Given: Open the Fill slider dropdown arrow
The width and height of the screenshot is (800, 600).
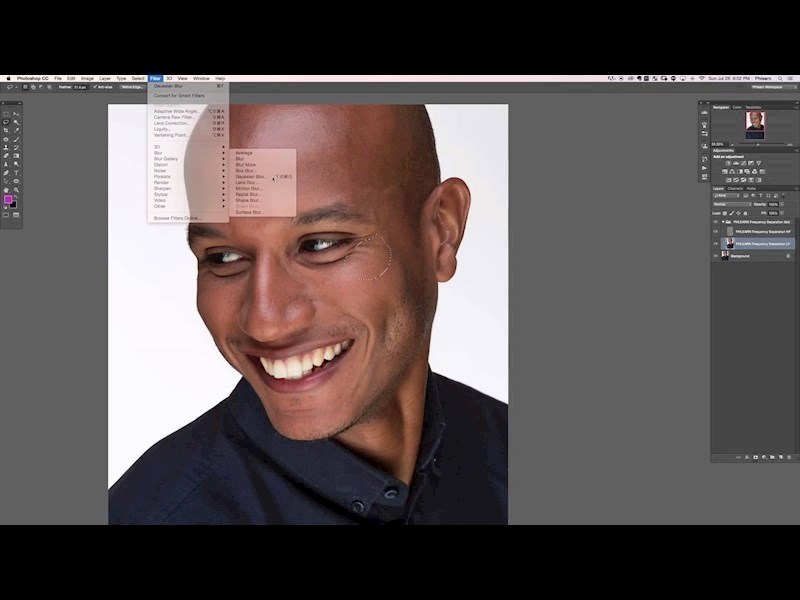Looking at the screenshot, I should [782, 213].
